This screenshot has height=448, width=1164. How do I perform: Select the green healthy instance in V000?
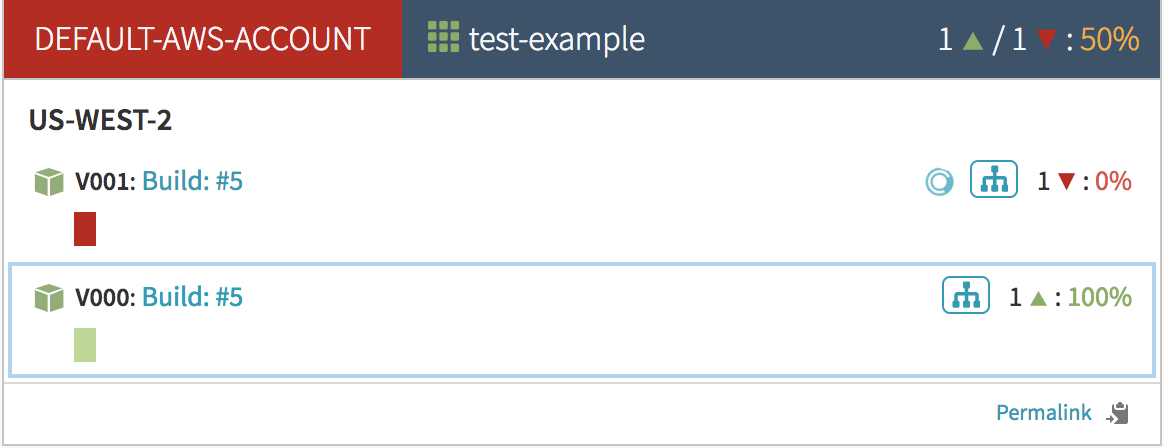pos(85,344)
